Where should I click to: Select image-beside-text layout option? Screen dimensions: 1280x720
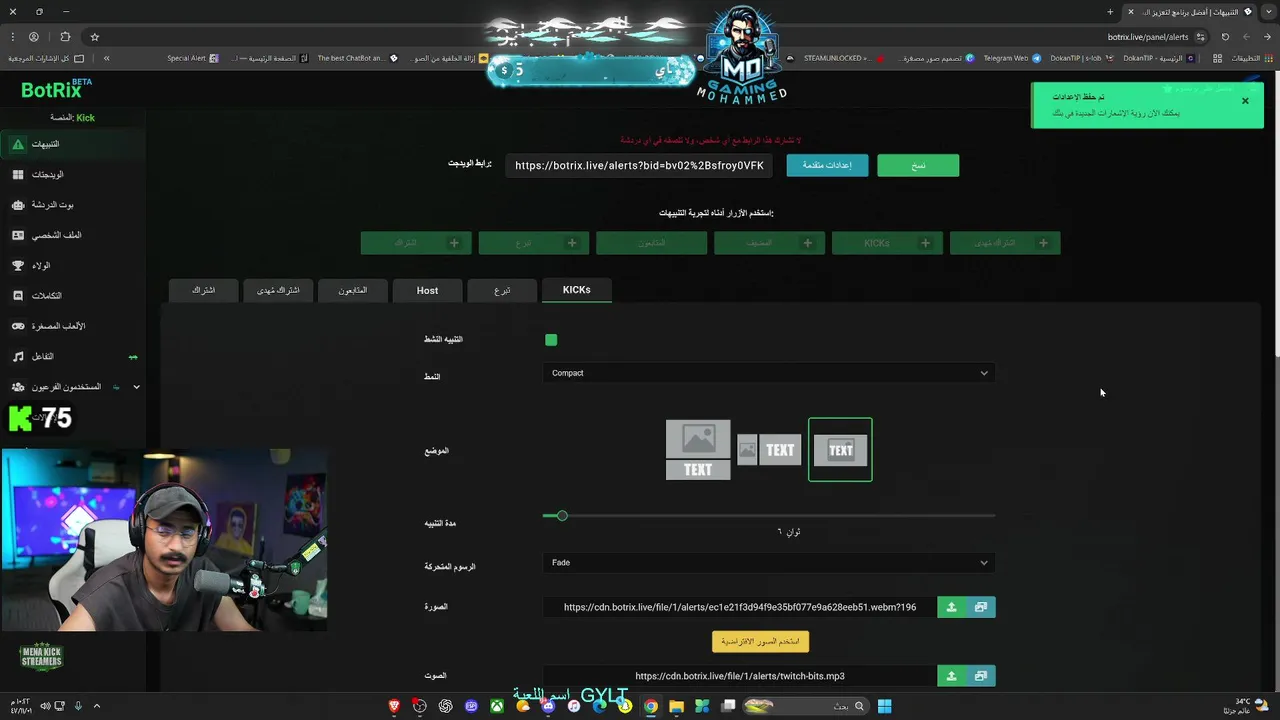click(769, 450)
